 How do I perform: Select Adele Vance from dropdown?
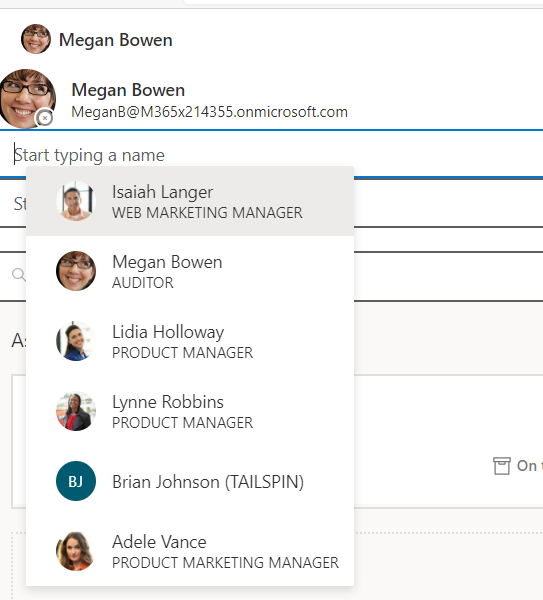[x=190, y=551]
